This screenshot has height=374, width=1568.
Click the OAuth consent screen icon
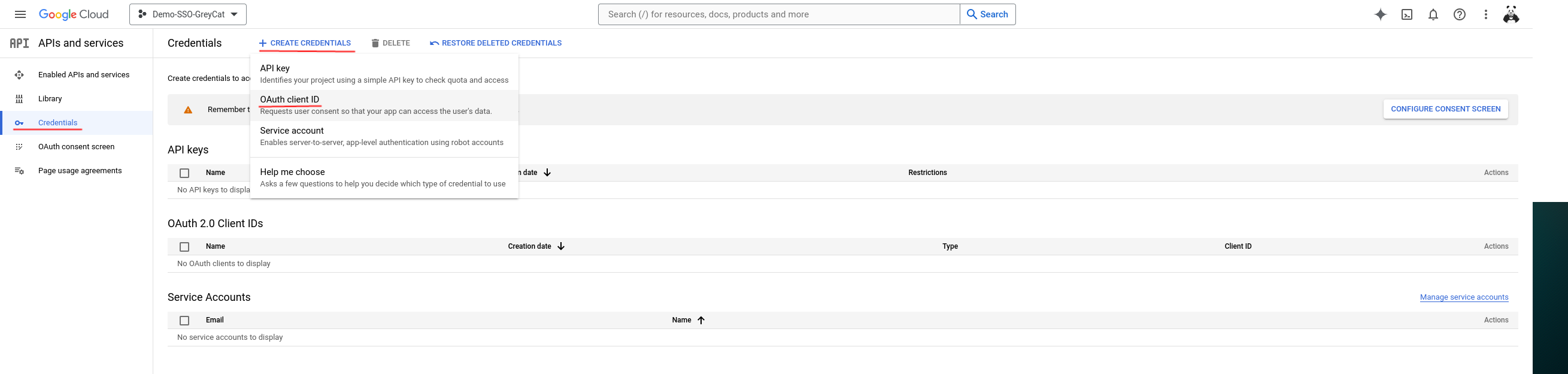[20, 147]
